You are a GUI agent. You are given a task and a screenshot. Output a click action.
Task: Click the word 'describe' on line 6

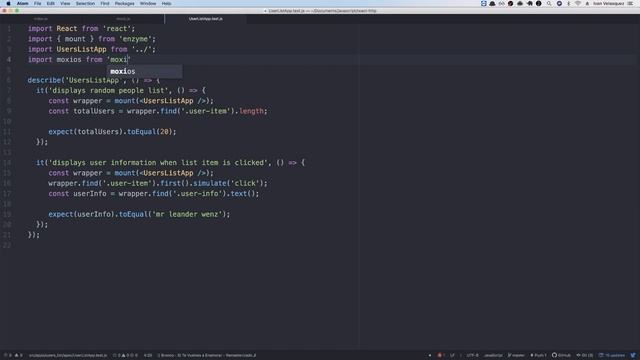click(x=44, y=80)
